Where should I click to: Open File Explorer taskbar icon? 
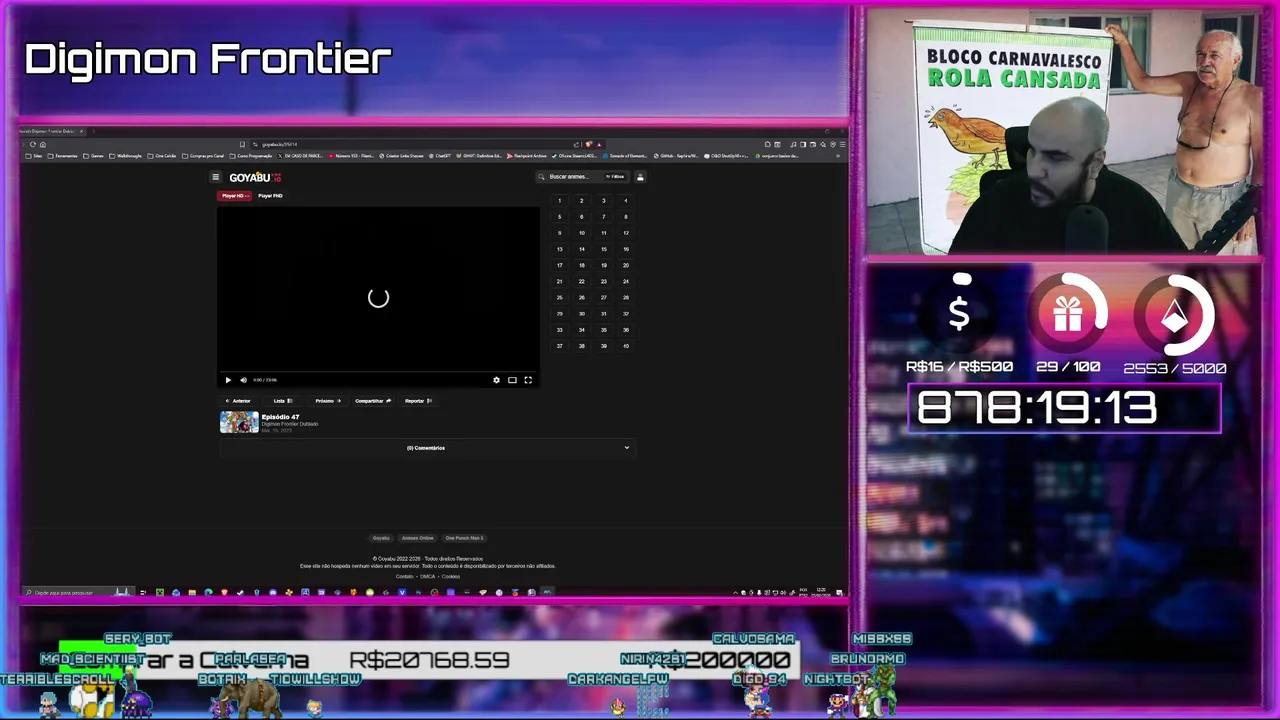192,592
